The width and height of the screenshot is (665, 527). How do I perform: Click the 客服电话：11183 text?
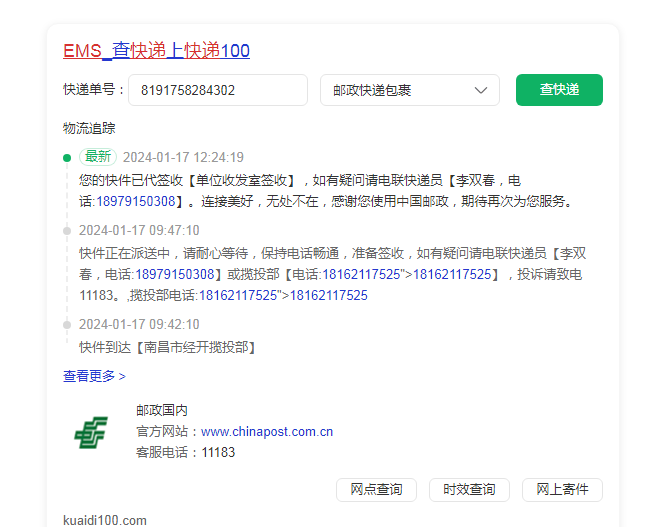tap(185, 452)
